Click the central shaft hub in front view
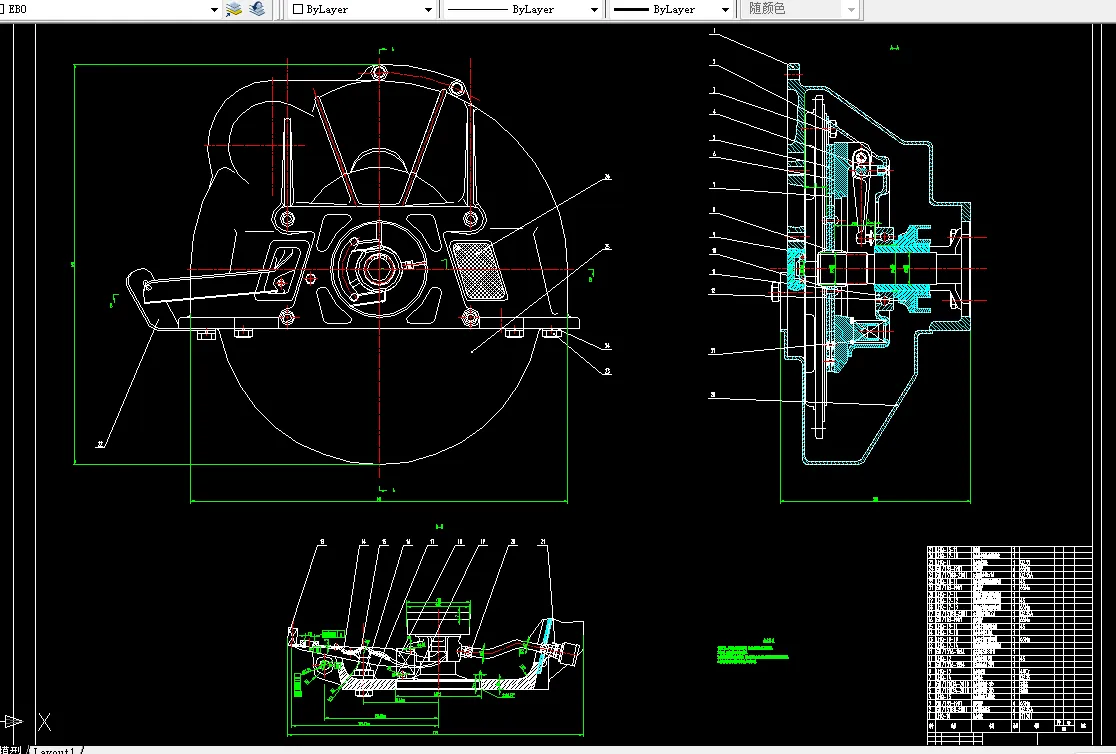Viewport: 1116px width, 754px height. click(378, 268)
